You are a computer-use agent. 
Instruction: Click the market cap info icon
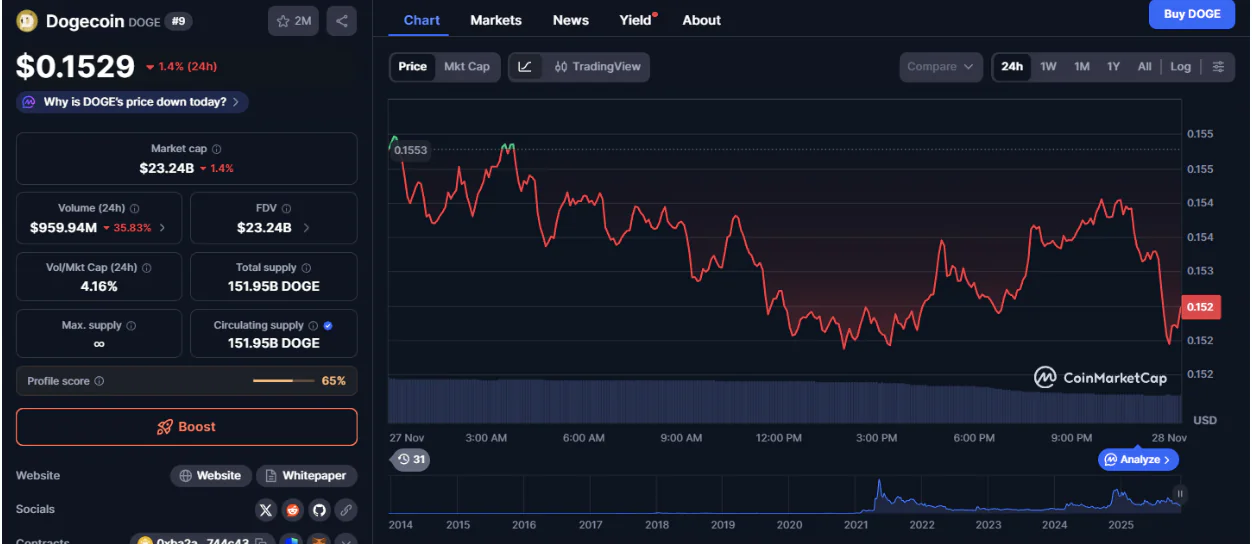coord(217,149)
